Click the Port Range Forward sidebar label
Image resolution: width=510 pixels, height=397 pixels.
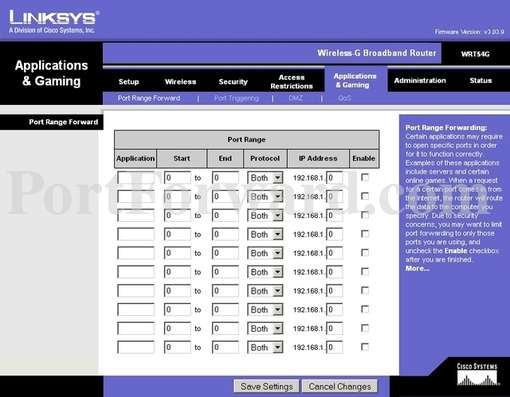pyautogui.click(x=63, y=122)
